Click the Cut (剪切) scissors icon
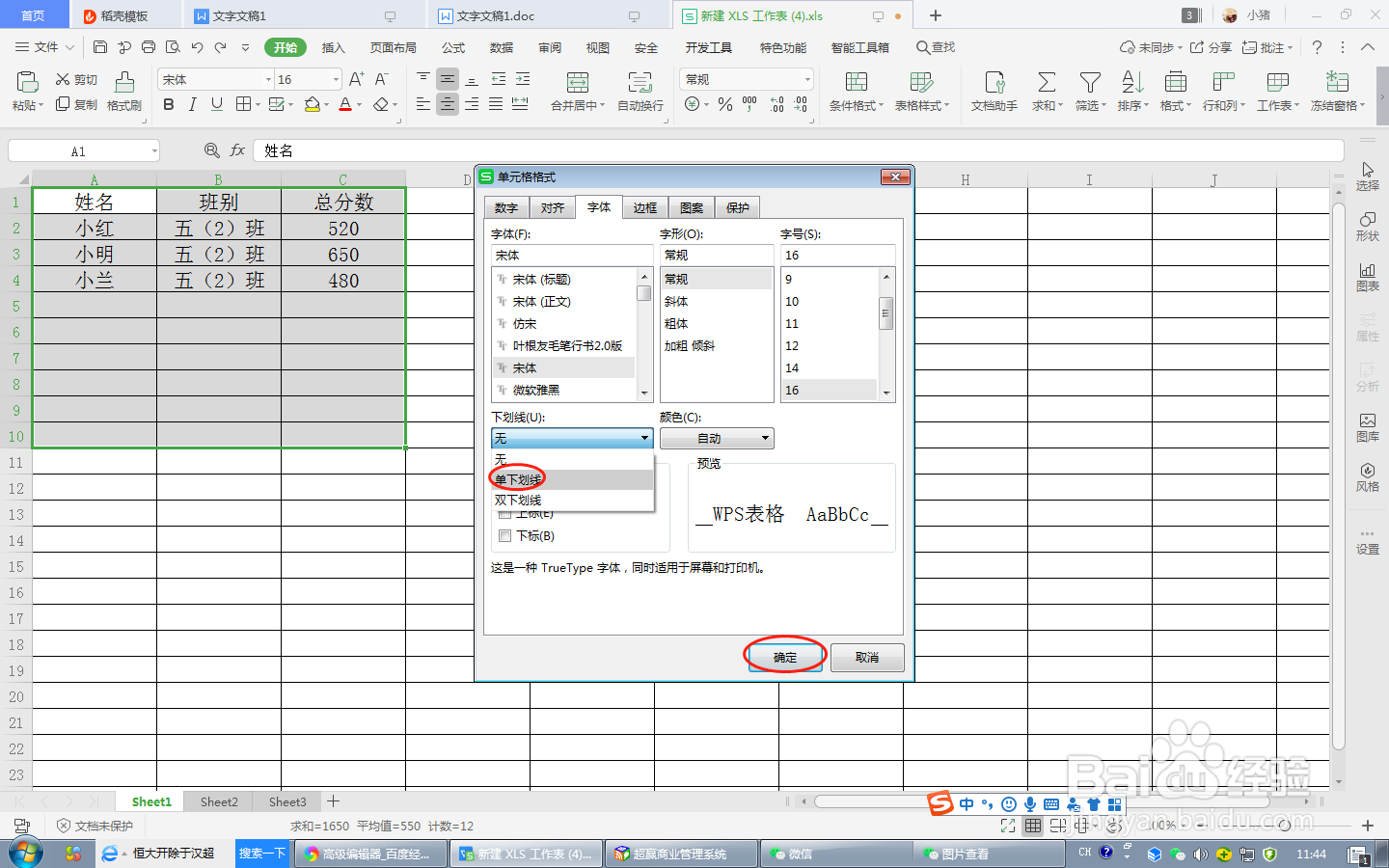Image resolution: width=1389 pixels, height=868 pixels. click(x=63, y=79)
